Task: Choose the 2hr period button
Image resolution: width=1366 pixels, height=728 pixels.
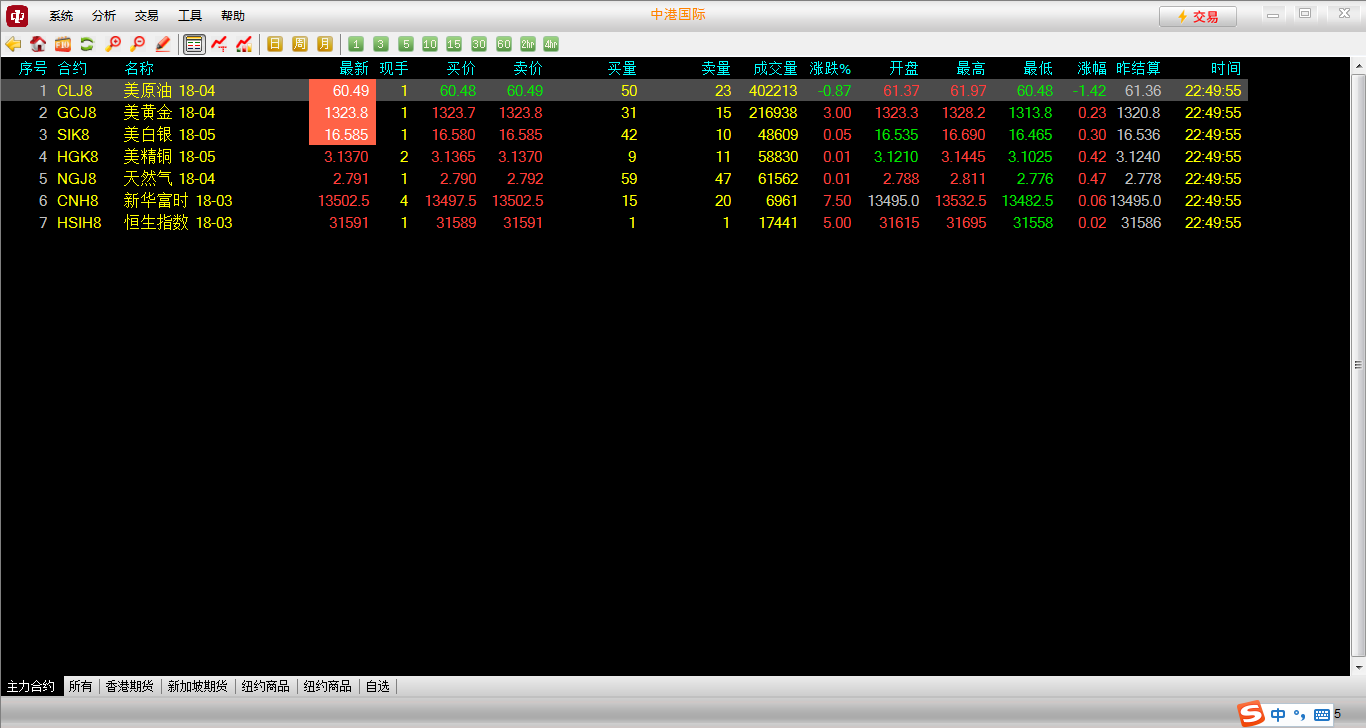Action: pos(528,44)
